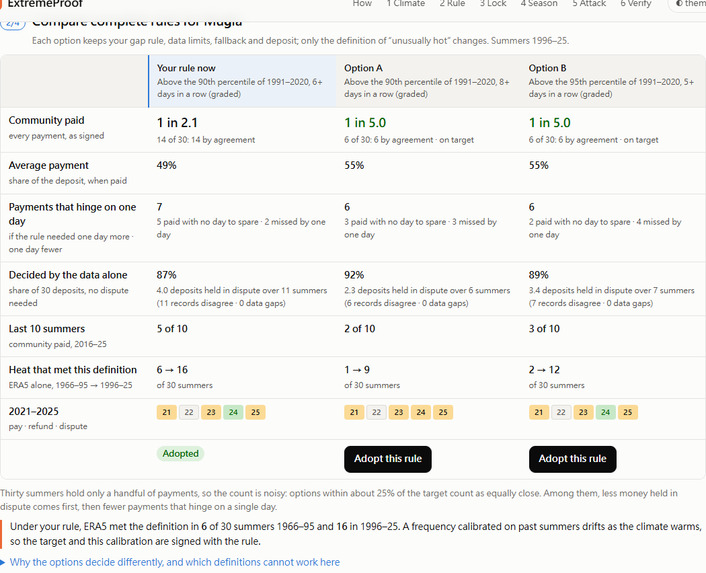
Task: Click the 92% decided by data value
Action: pyautogui.click(x=354, y=275)
